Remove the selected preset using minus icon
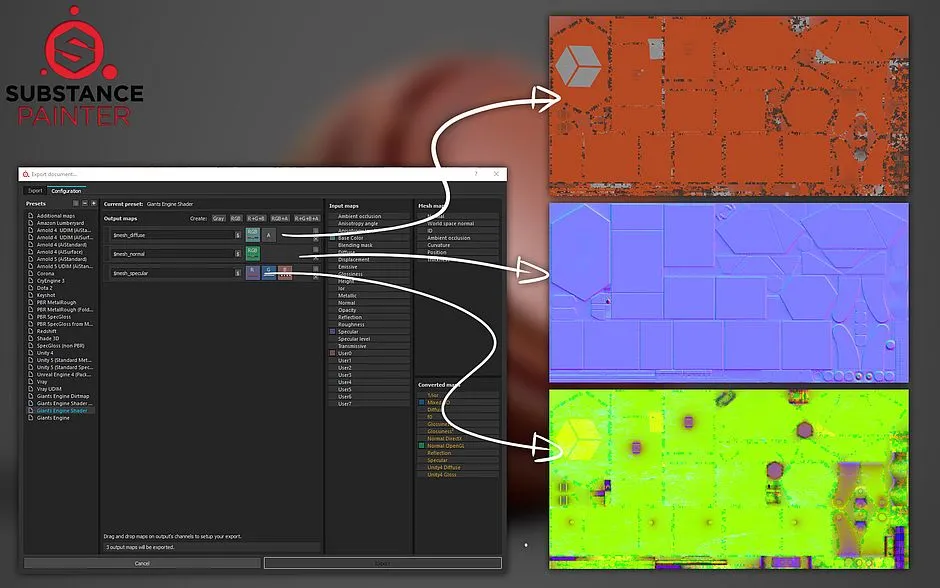 point(85,203)
